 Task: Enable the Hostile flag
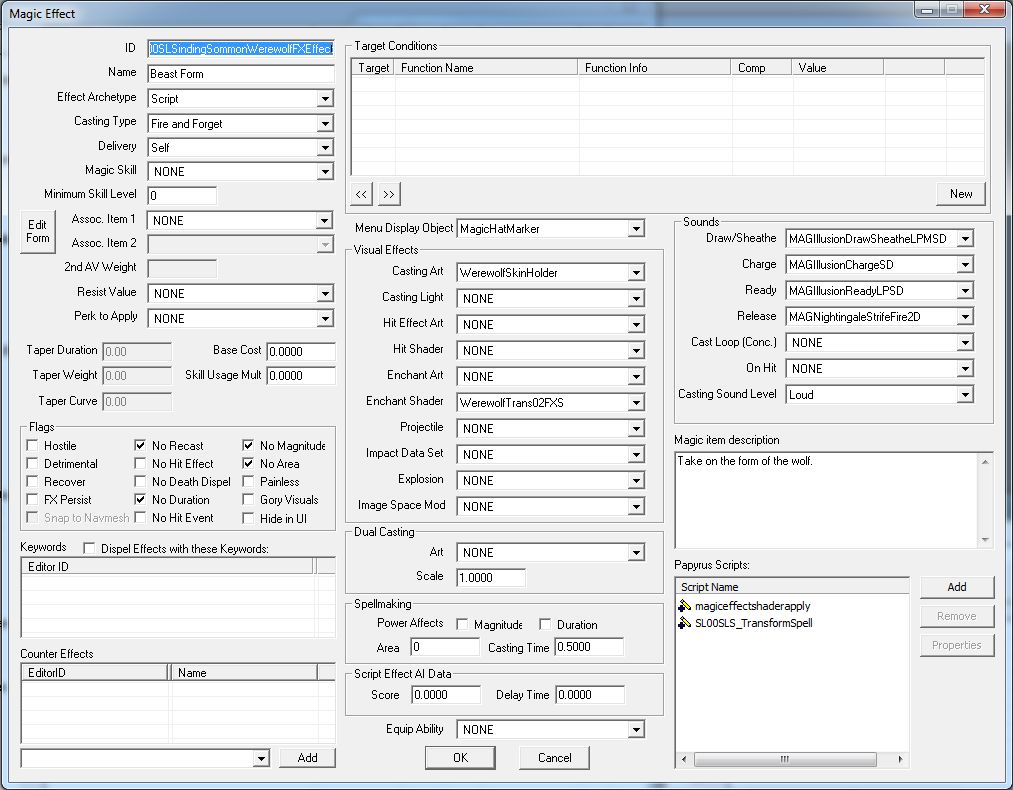(x=32, y=446)
